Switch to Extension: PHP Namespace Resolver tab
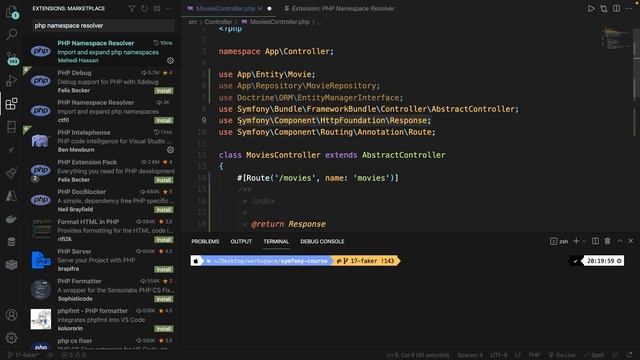 click(339, 9)
